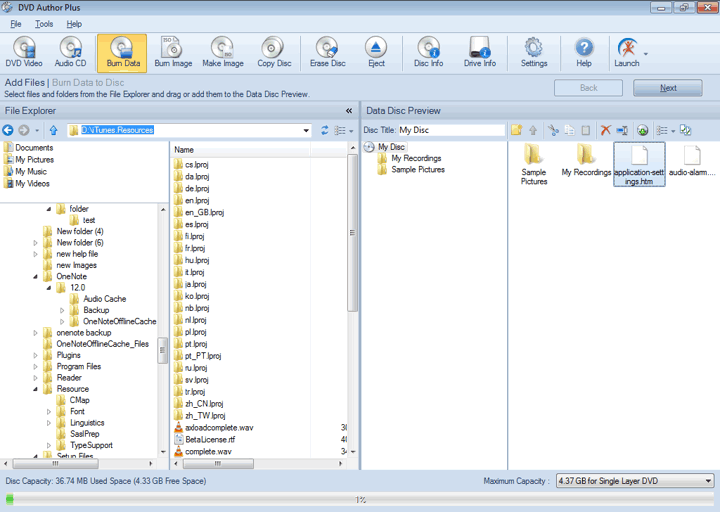Collapse the OneNote folder tree node
720x512 pixels.
(36, 276)
